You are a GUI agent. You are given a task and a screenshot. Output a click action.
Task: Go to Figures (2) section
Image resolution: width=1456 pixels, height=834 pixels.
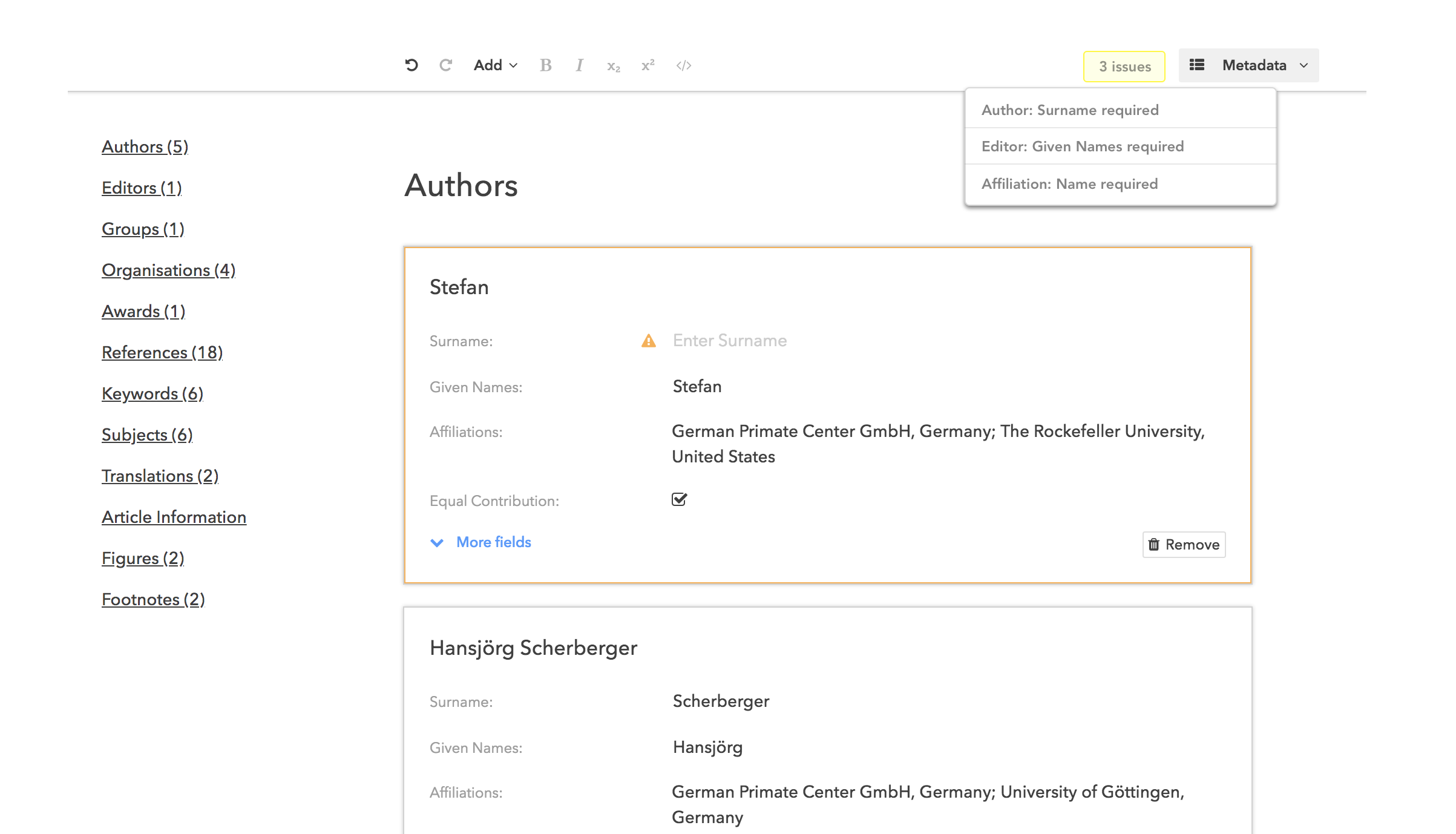click(143, 559)
